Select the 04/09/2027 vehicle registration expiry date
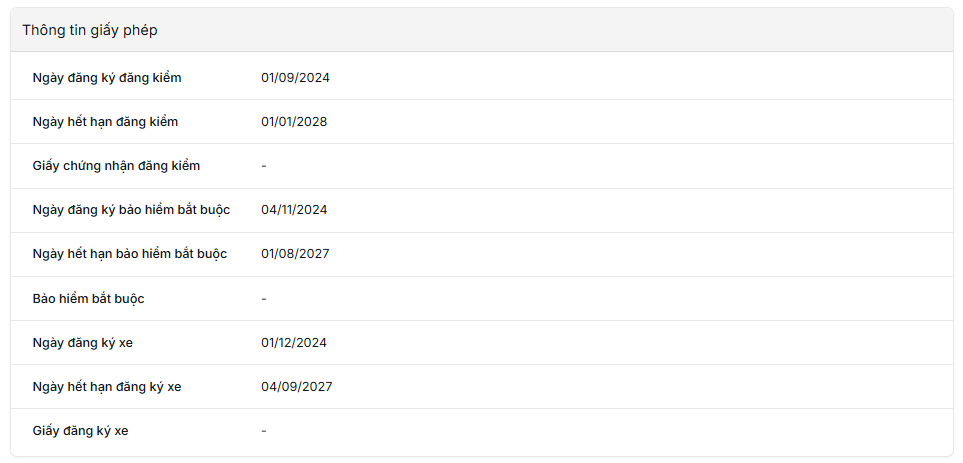 (297, 387)
